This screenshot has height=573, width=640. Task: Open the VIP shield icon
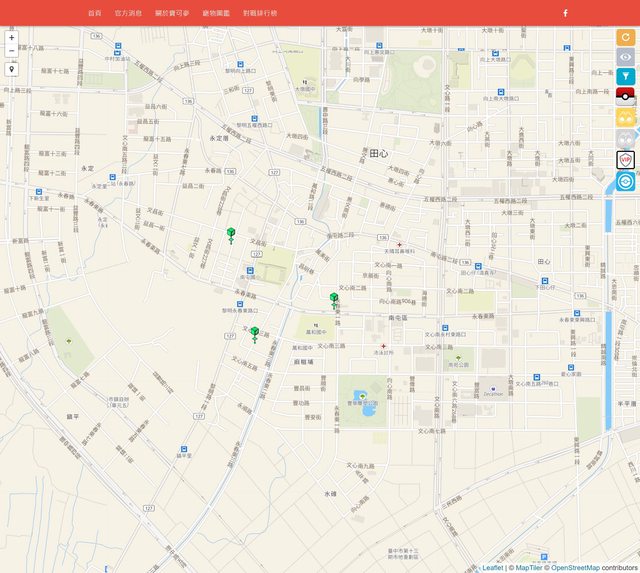point(625,160)
